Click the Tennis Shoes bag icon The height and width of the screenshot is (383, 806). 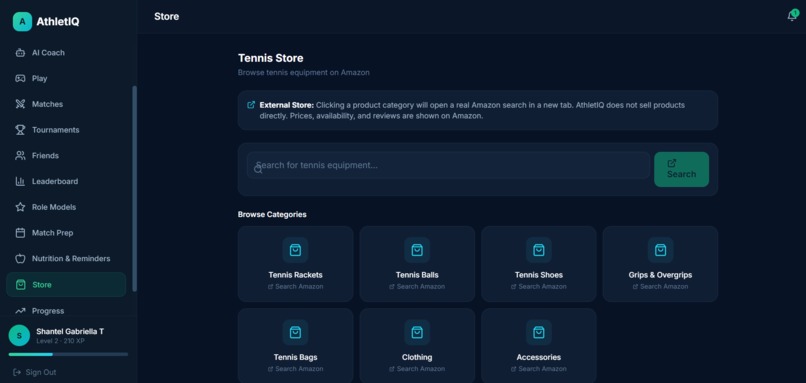(538, 250)
